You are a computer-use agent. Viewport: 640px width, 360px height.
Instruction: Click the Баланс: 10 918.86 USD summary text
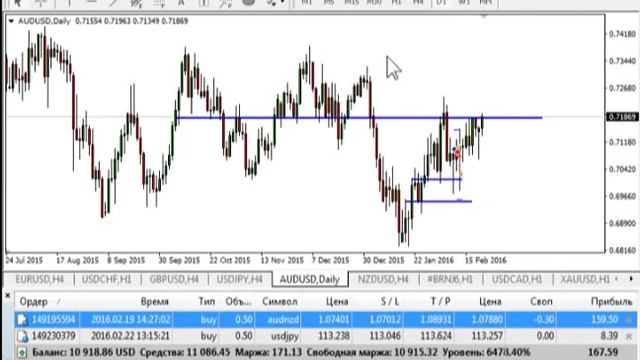(x=83, y=352)
